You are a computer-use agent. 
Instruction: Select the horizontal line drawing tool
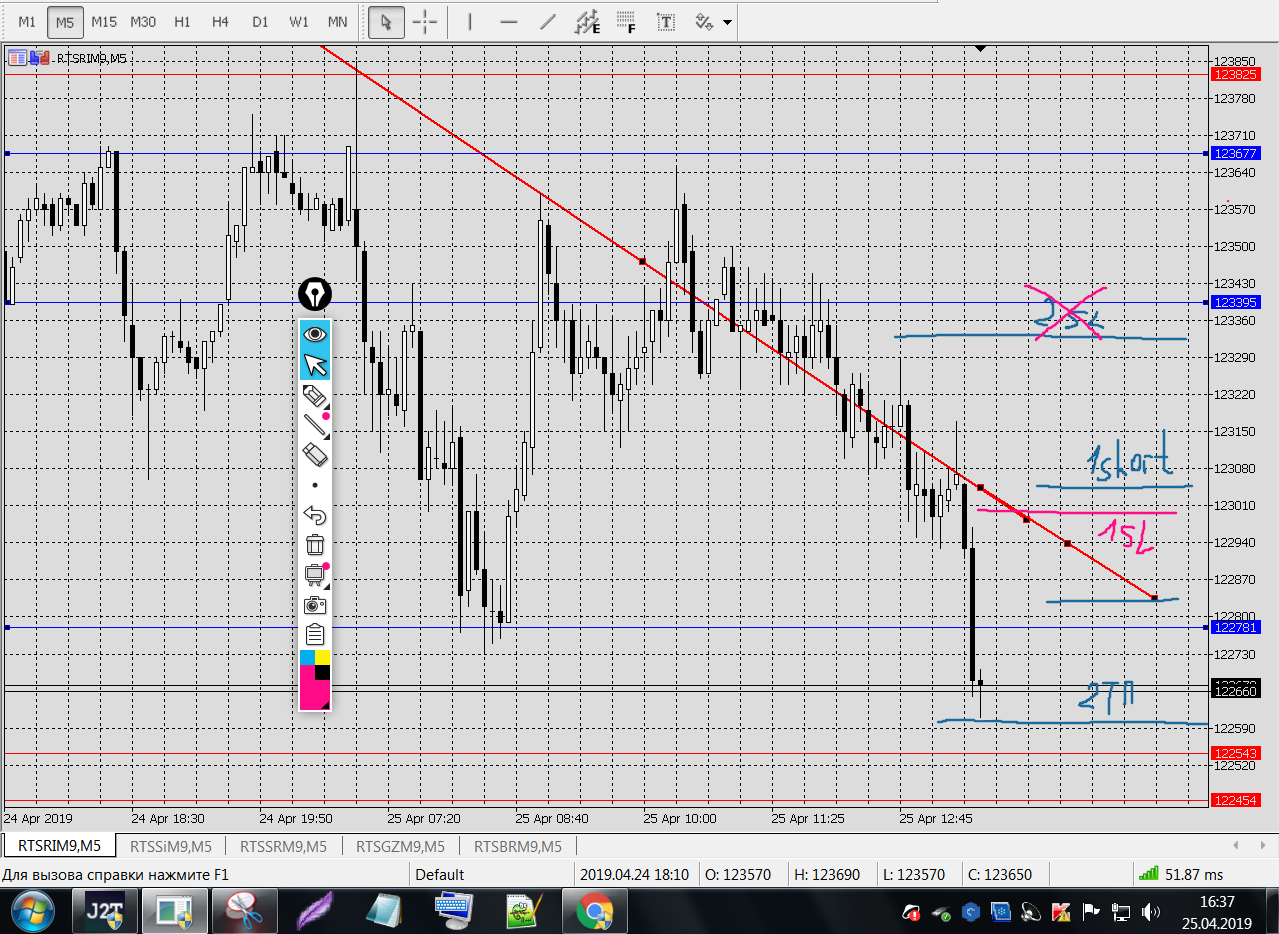pyautogui.click(x=508, y=21)
